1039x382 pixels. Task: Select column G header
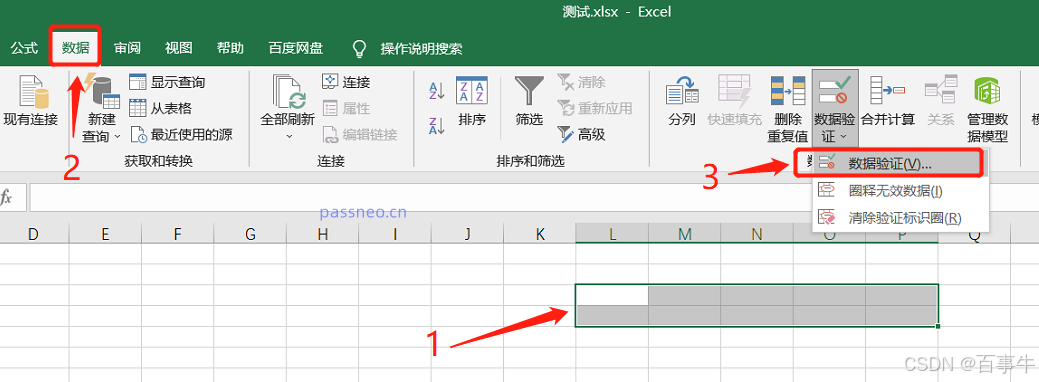(x=250, y=233)
